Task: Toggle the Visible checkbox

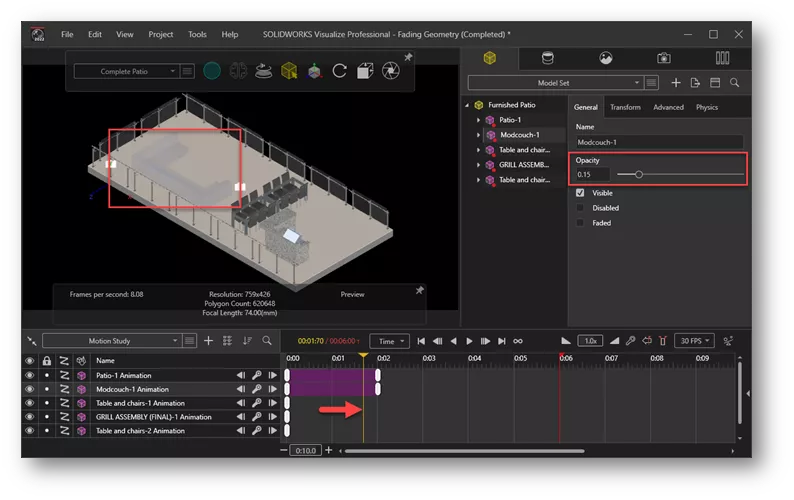Action: [580, 193]
